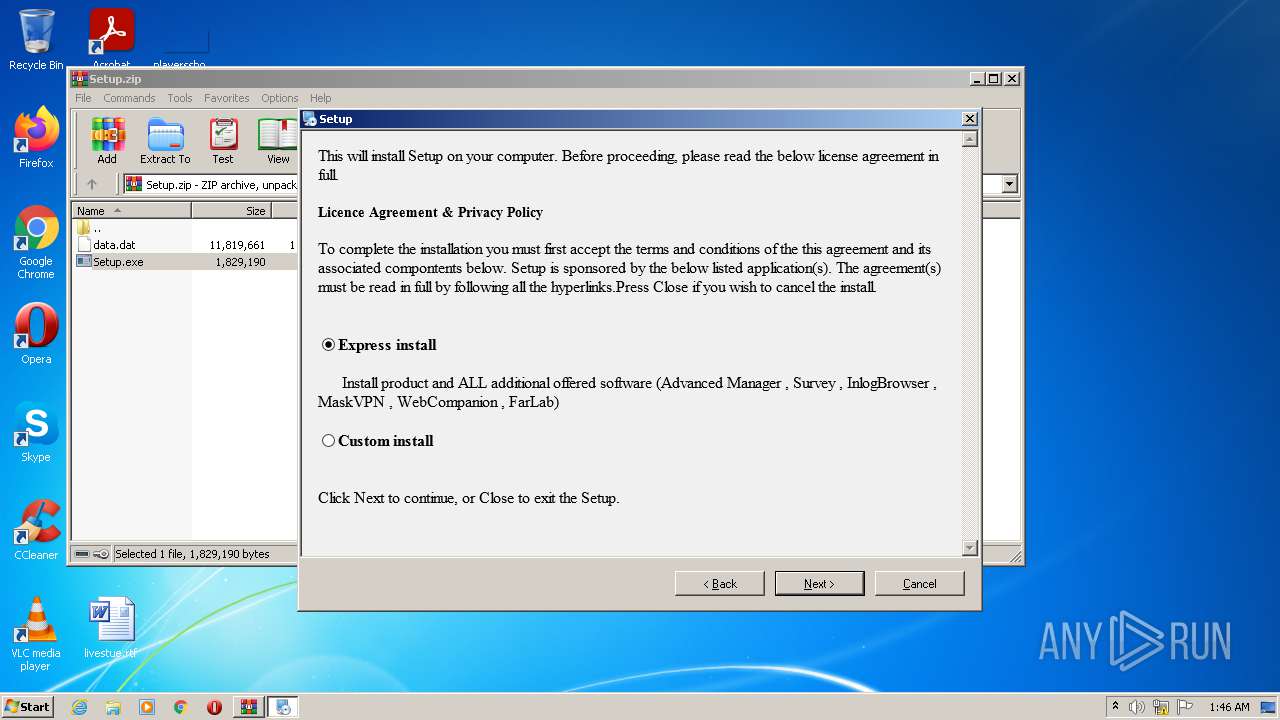The height and width of the screenshot is (720, 1280).
Task: Click Windows Explorer folder icon in taskbar
Action: pos(113,707)
